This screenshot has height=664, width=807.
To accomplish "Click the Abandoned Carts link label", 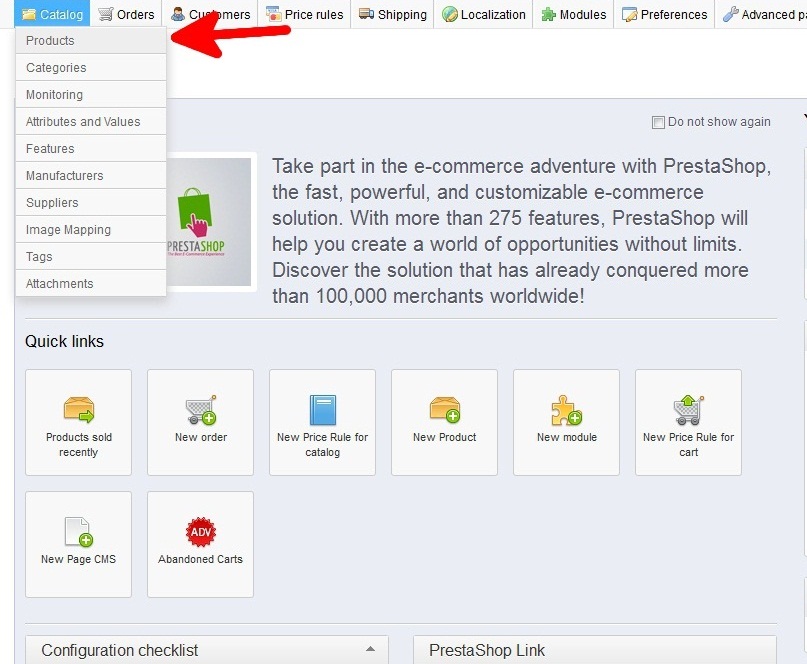I will point(201,559).
